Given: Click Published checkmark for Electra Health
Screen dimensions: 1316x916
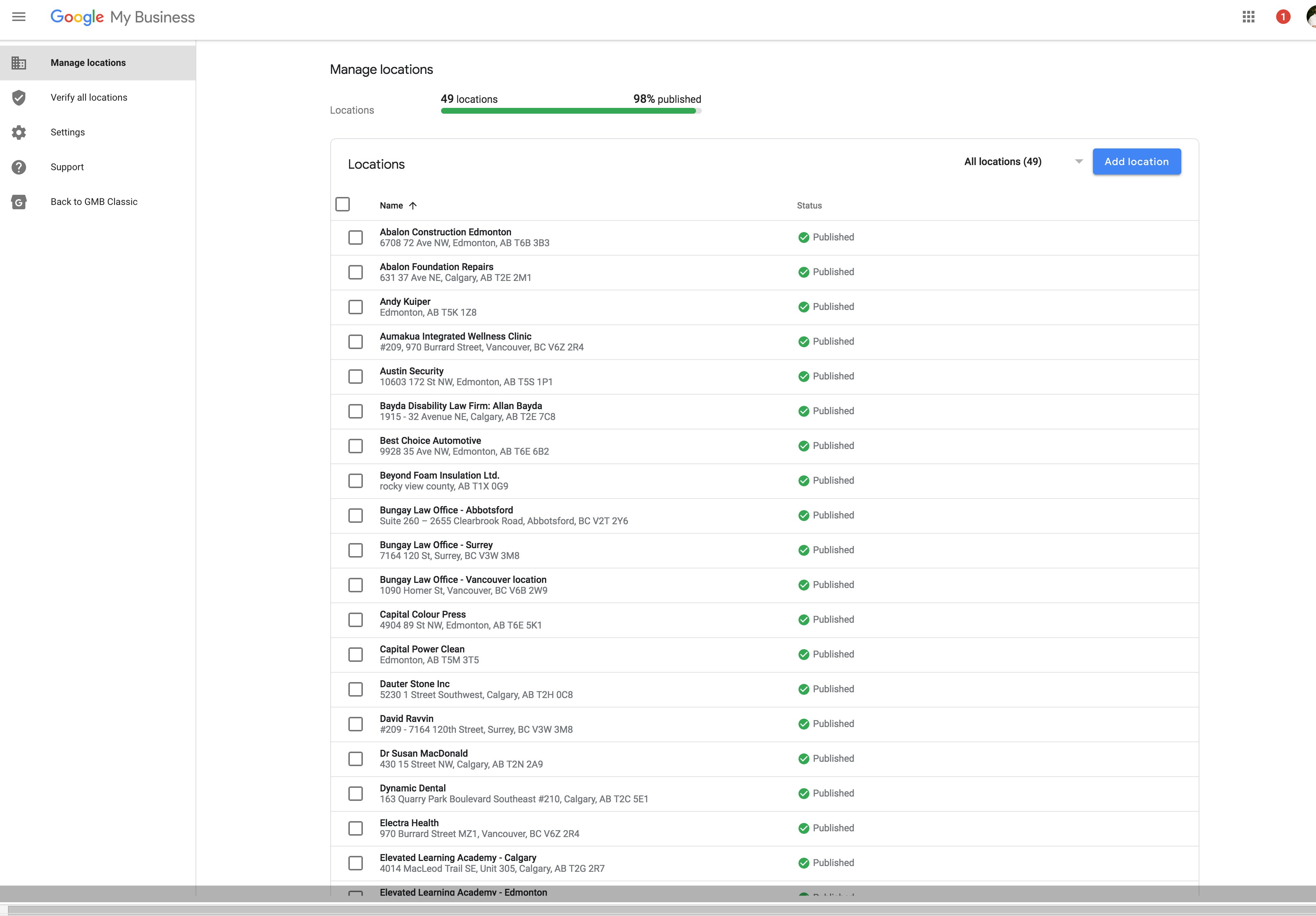Looking at the screenshot, I should click(x=804, y=828).
